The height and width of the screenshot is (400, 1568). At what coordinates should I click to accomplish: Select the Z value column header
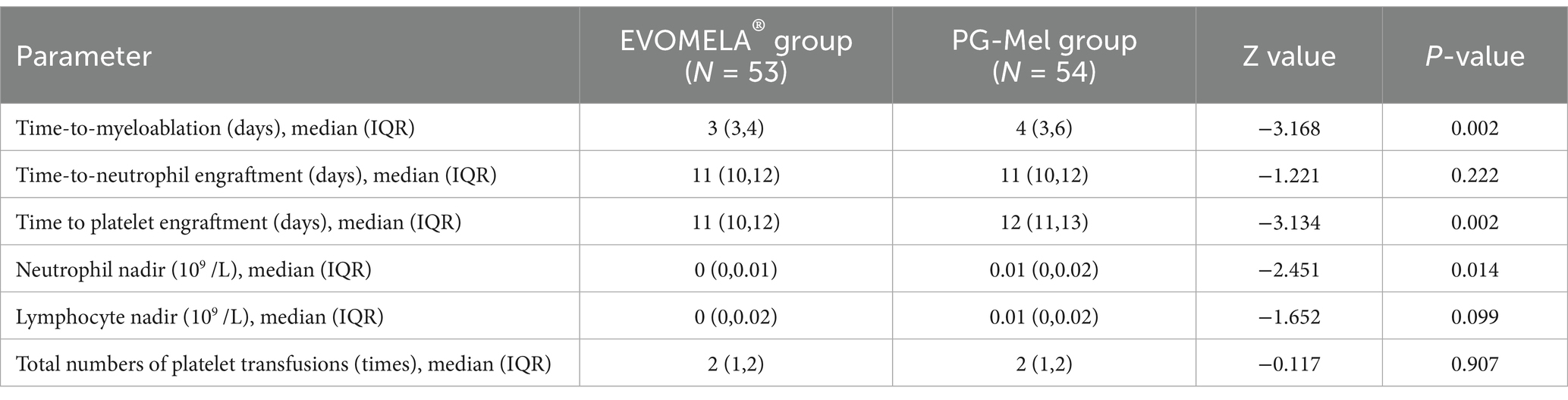(1288, 56)
